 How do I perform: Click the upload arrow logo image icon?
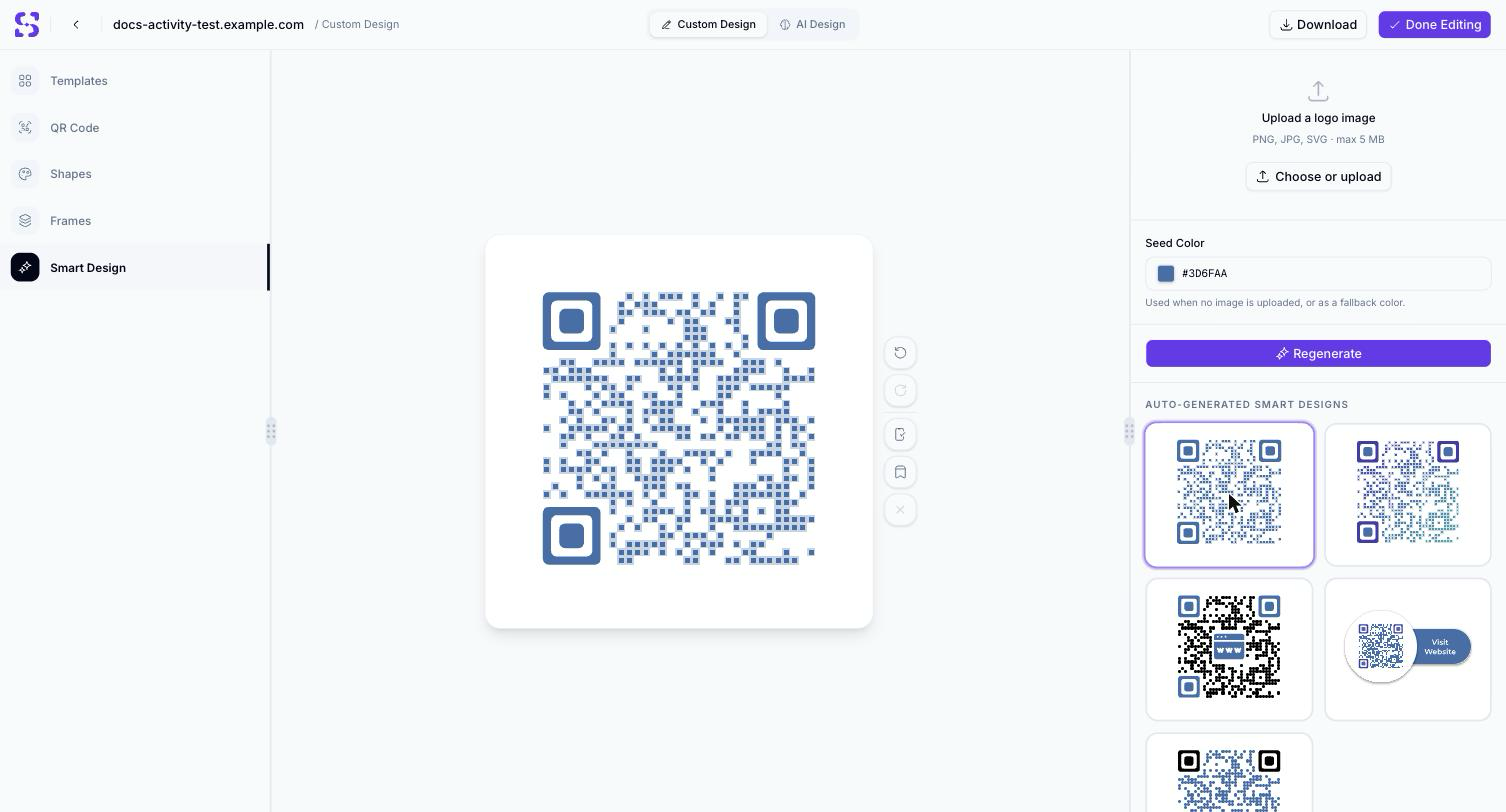point(1318,91)
